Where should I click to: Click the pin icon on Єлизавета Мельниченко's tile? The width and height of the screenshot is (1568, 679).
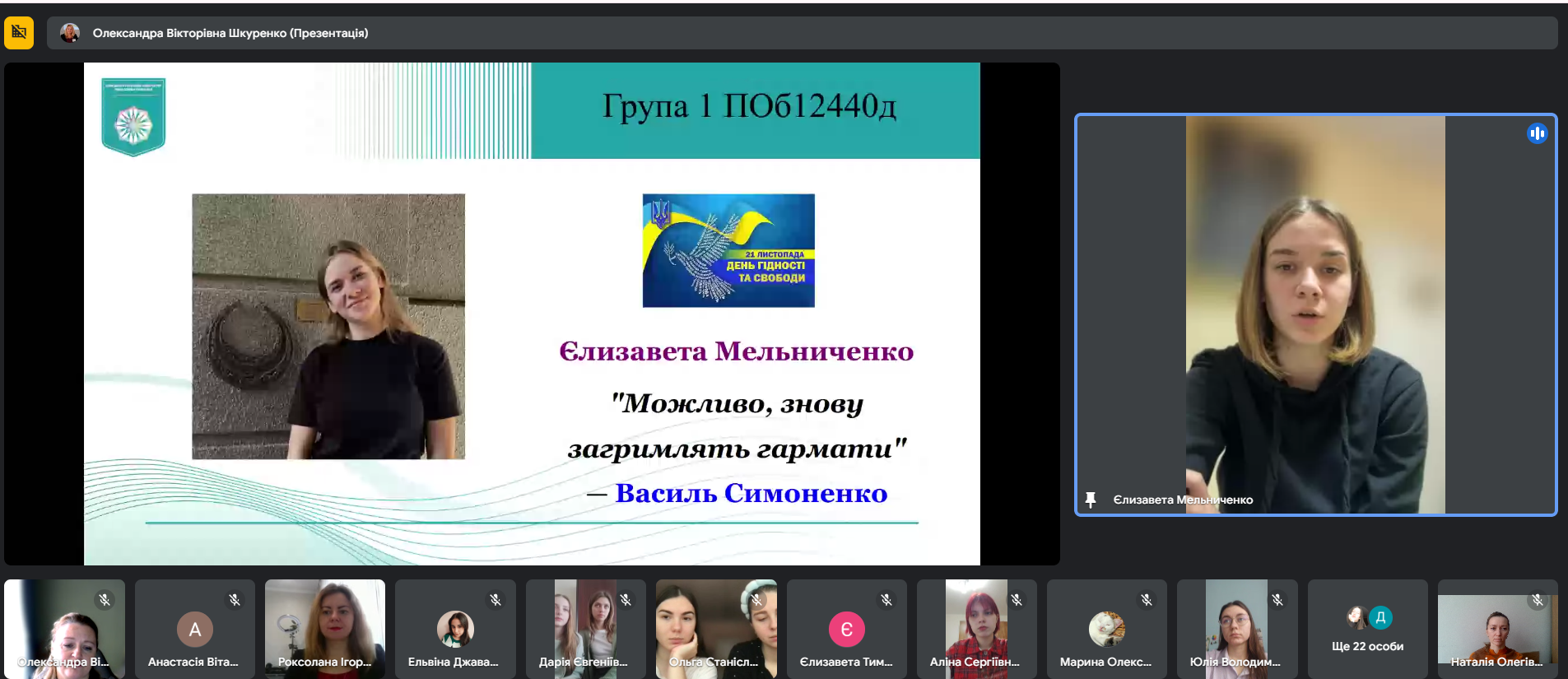1091,500
